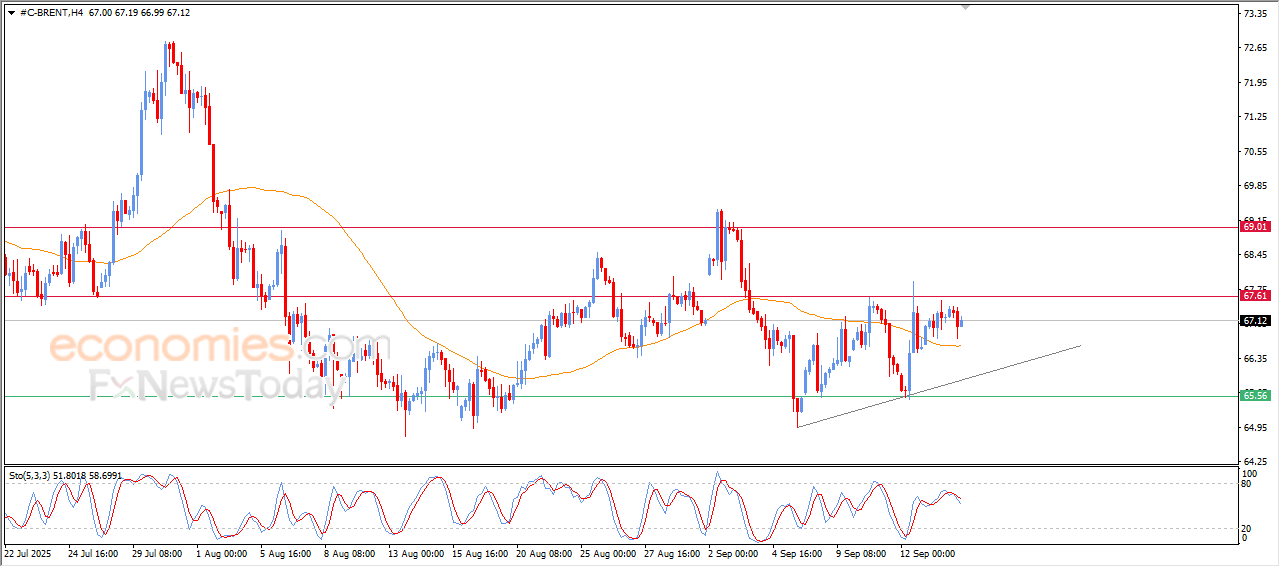The height and width of the screenshot is (567, 1280).
Task: Select the red 67.61 price label
Action: click(1255, 296)
